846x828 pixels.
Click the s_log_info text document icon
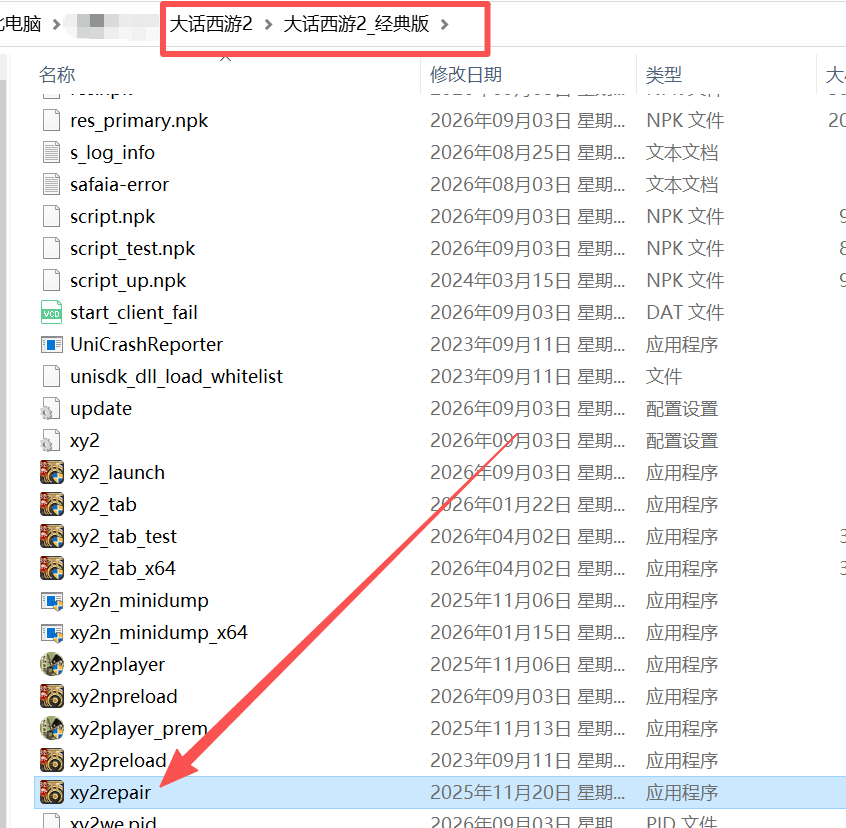(x=51, y=152)
